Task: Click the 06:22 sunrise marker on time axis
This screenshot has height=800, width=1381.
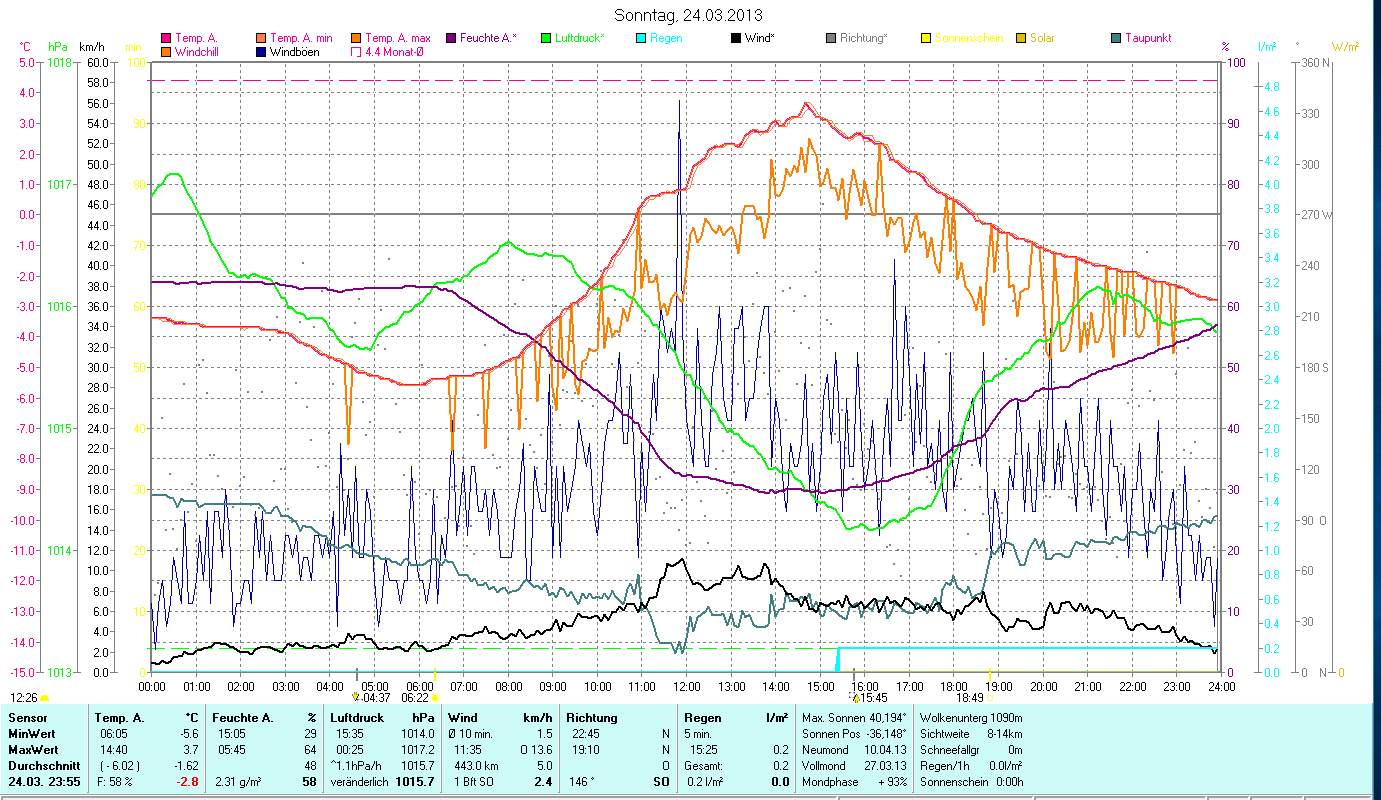Action: point(414,697)
